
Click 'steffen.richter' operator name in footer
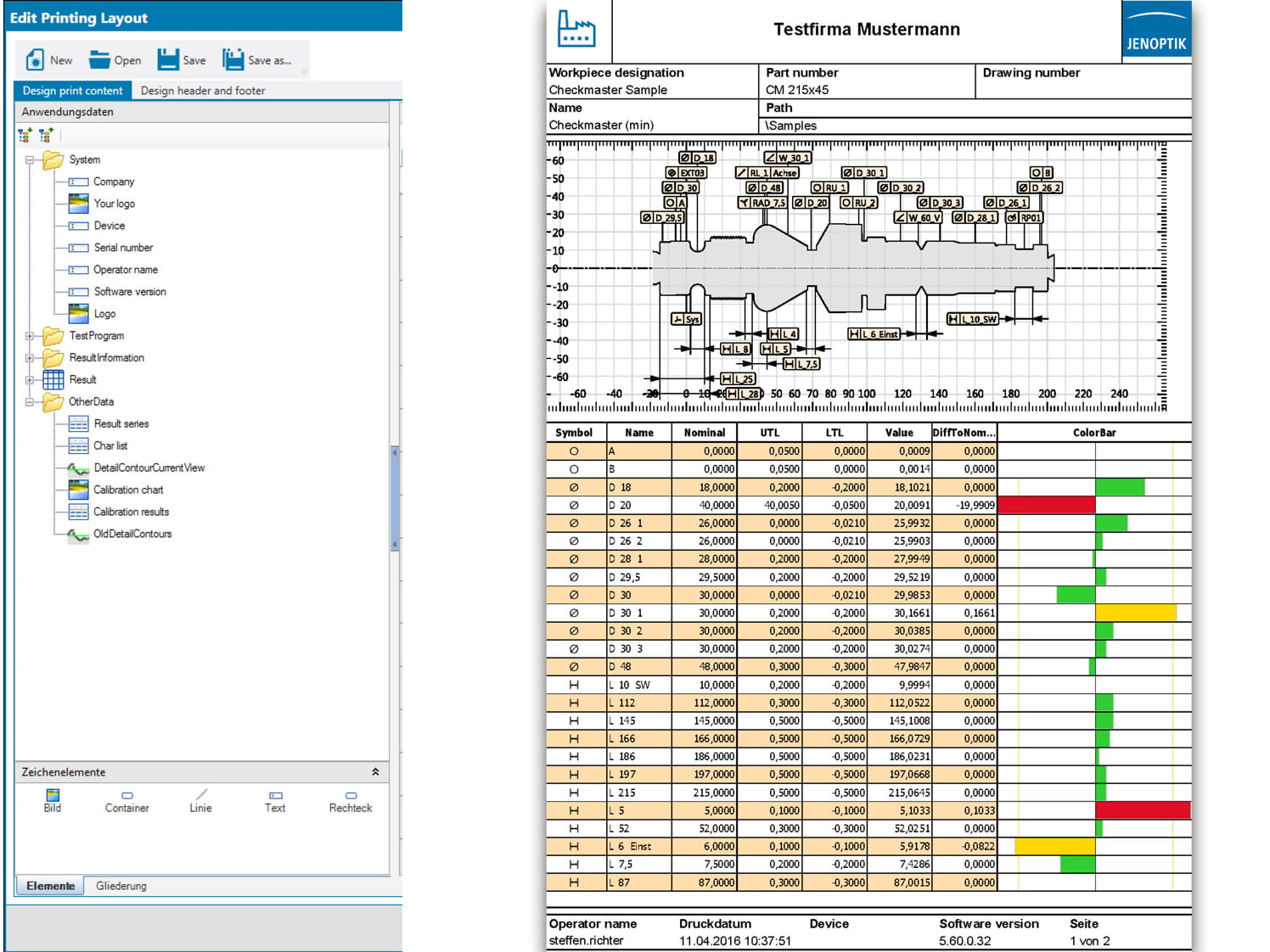586,941
